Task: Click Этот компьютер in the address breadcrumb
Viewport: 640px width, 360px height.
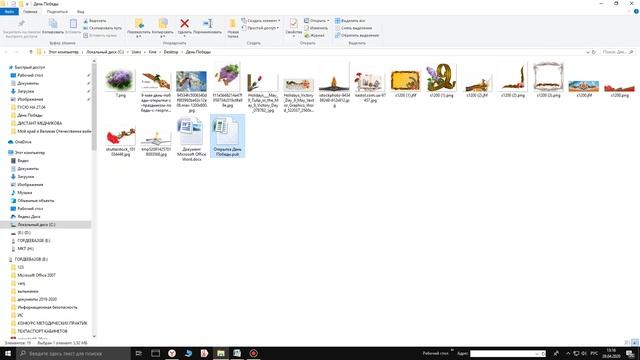Action: click(x=63, y=52)
